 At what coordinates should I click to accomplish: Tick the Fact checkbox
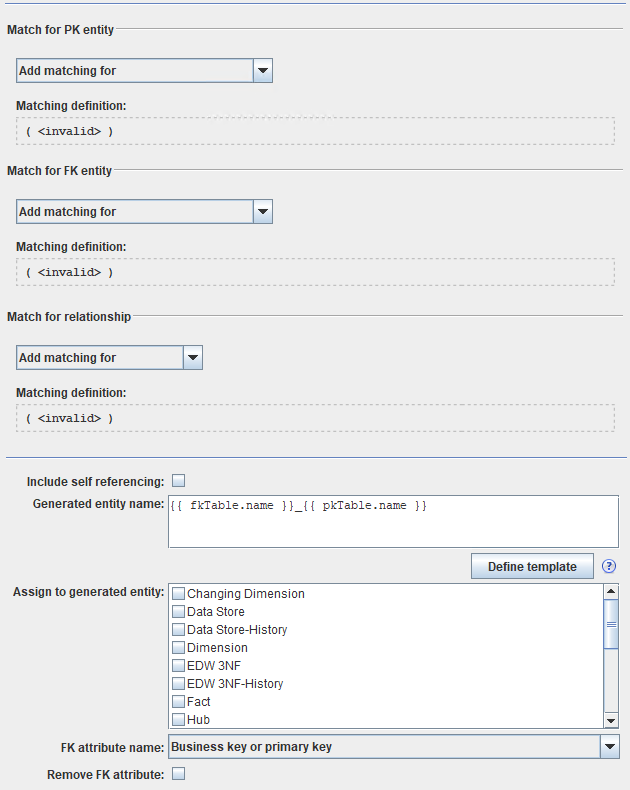pos(179,702)
